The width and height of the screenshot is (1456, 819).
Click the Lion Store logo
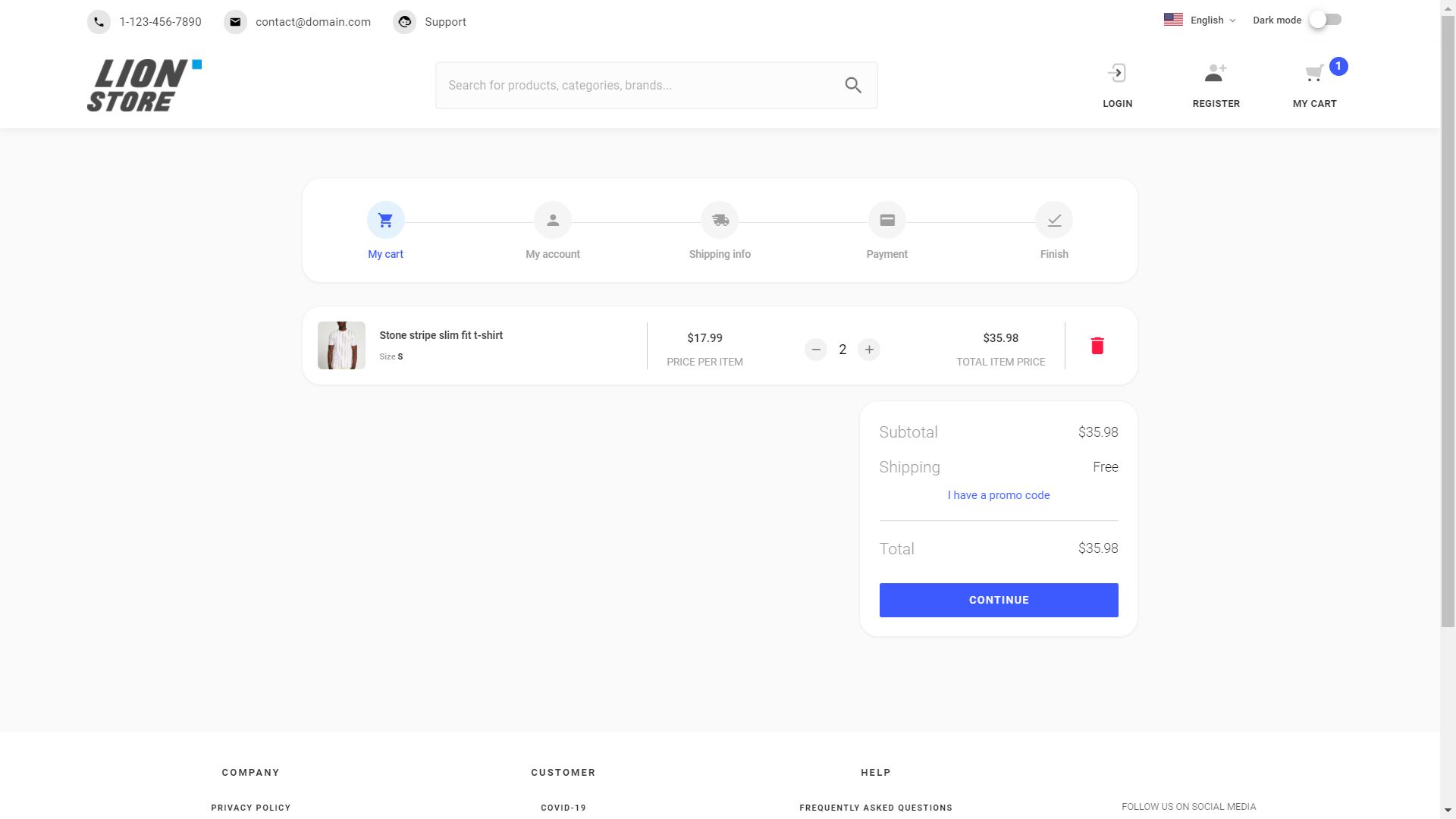click(x=144, y=85)
